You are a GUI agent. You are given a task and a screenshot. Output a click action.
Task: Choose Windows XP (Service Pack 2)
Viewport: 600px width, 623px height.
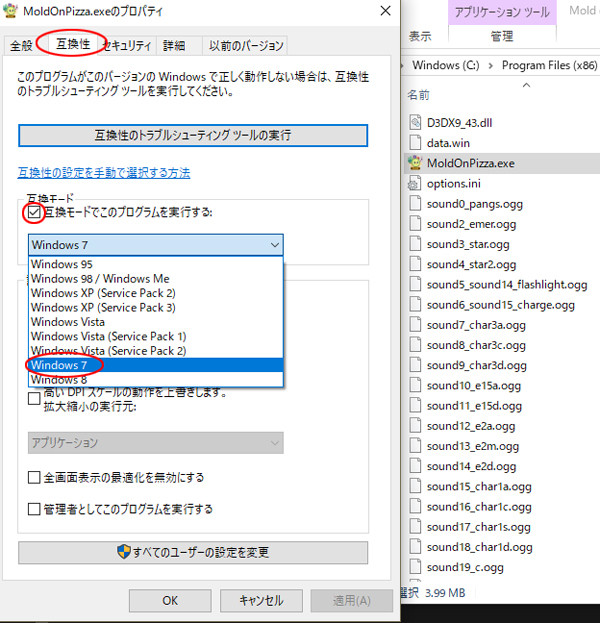[155, 293]
